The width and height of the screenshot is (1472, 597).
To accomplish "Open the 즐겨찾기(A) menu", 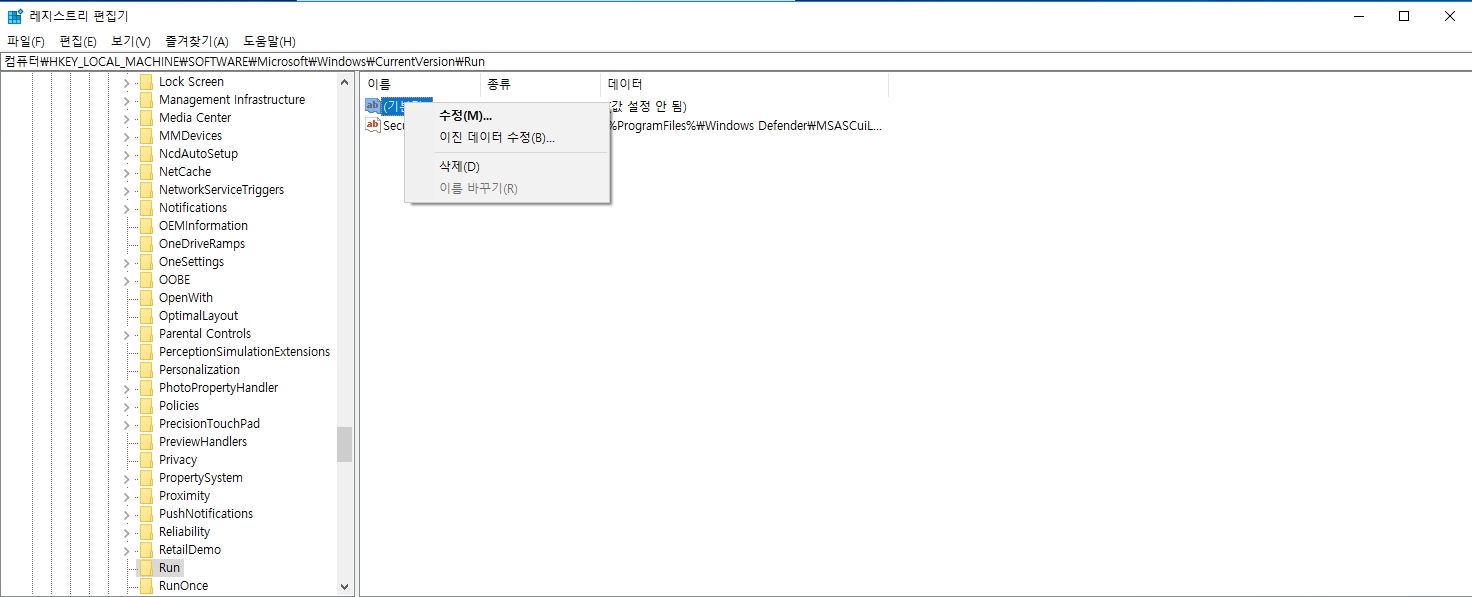I will point(197,41).
